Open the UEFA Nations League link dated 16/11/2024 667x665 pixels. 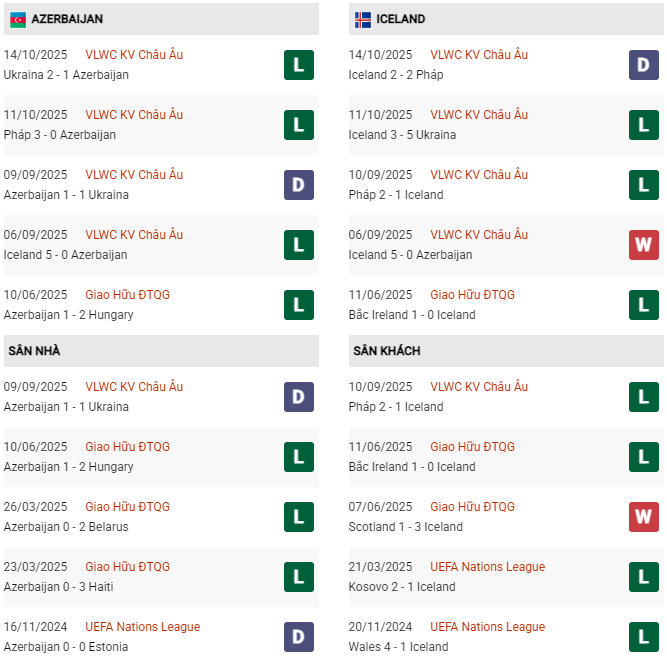pyautogui.click(x=142, y=627)
